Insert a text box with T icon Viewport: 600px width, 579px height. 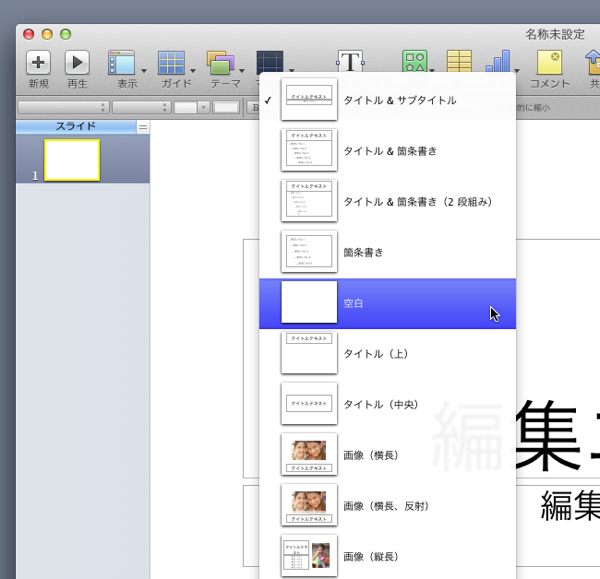pyautogui.click(x=351, y=61)
